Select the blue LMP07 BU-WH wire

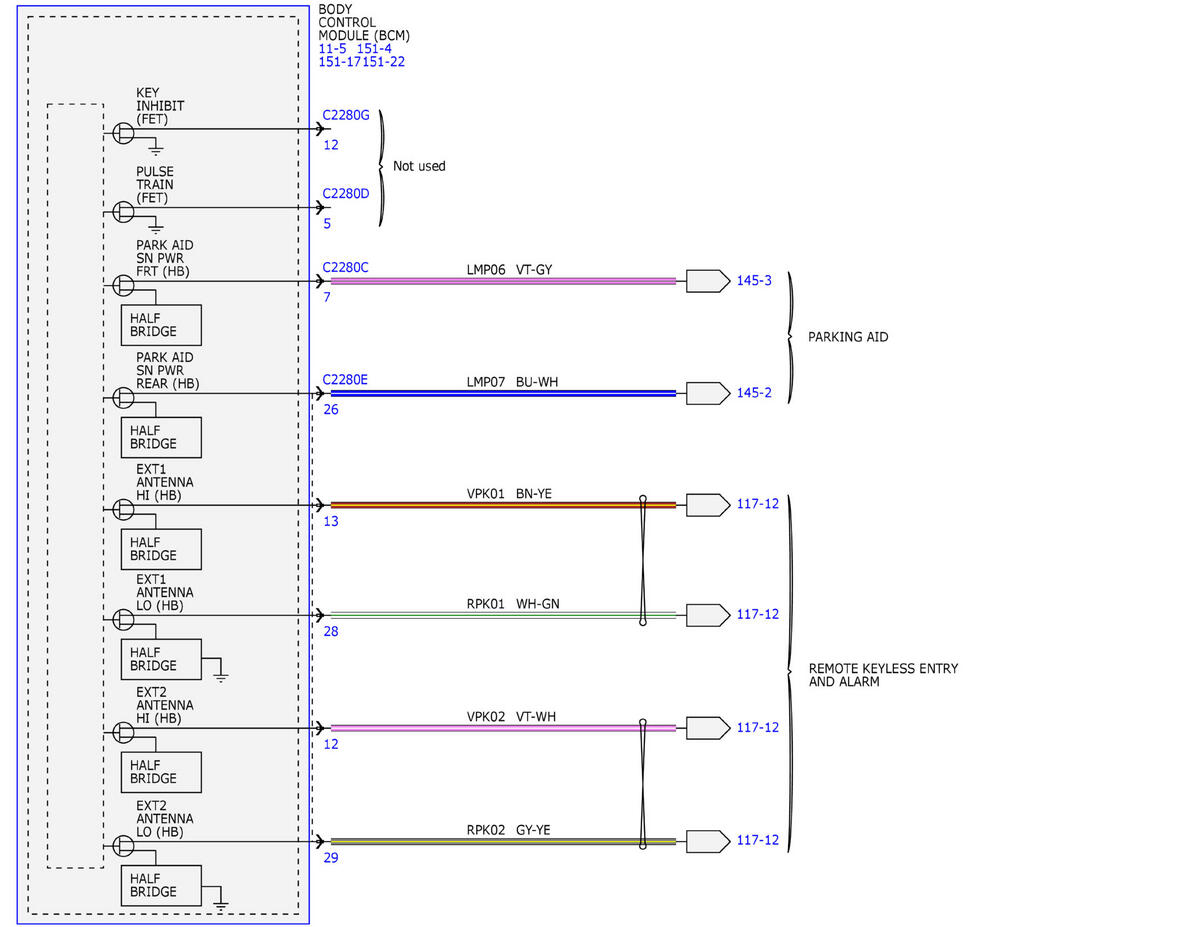[503, 394]
